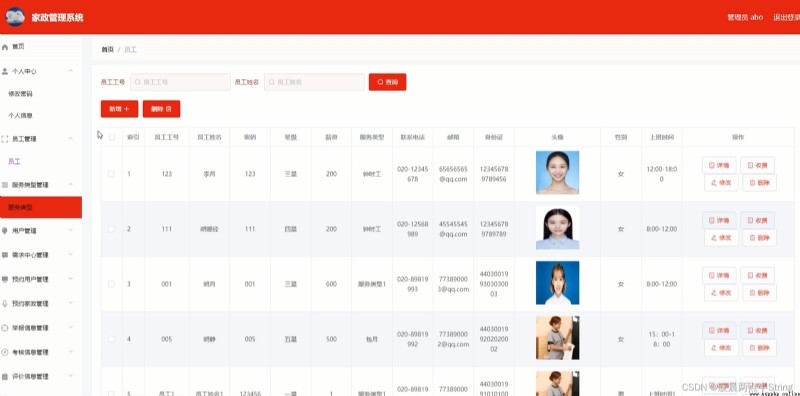Click the microphone icon beside 预约家政管理
Image resolution: width=800 pixels, height=396 pixels.
5,304
